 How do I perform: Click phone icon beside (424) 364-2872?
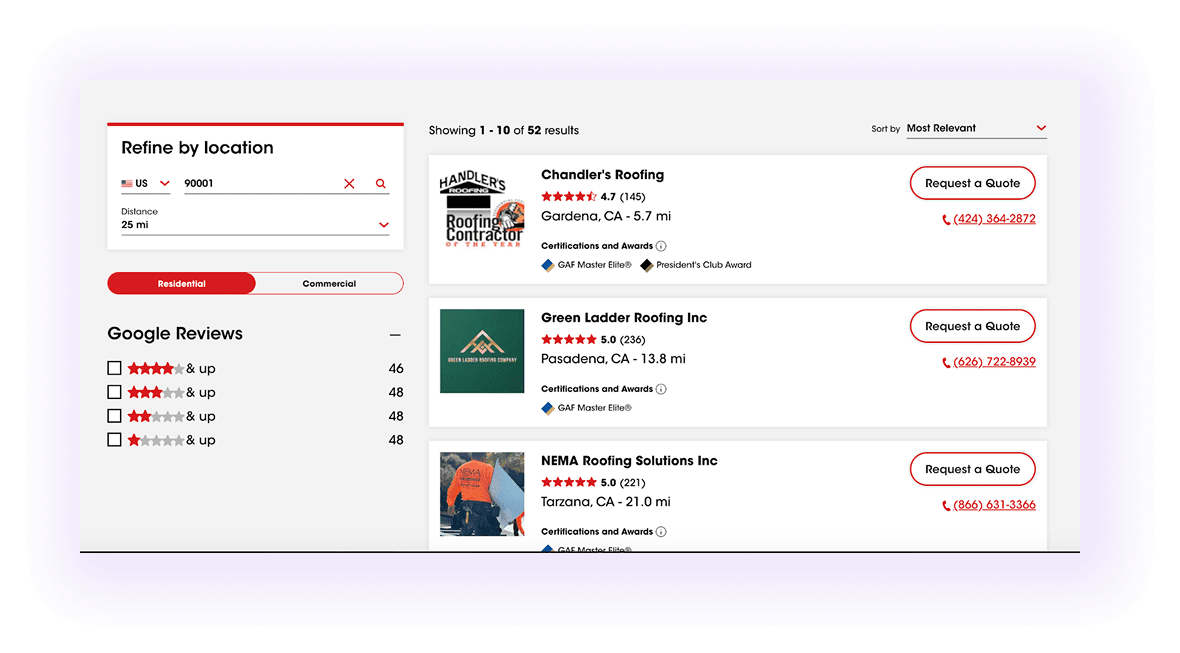(946, 220)
